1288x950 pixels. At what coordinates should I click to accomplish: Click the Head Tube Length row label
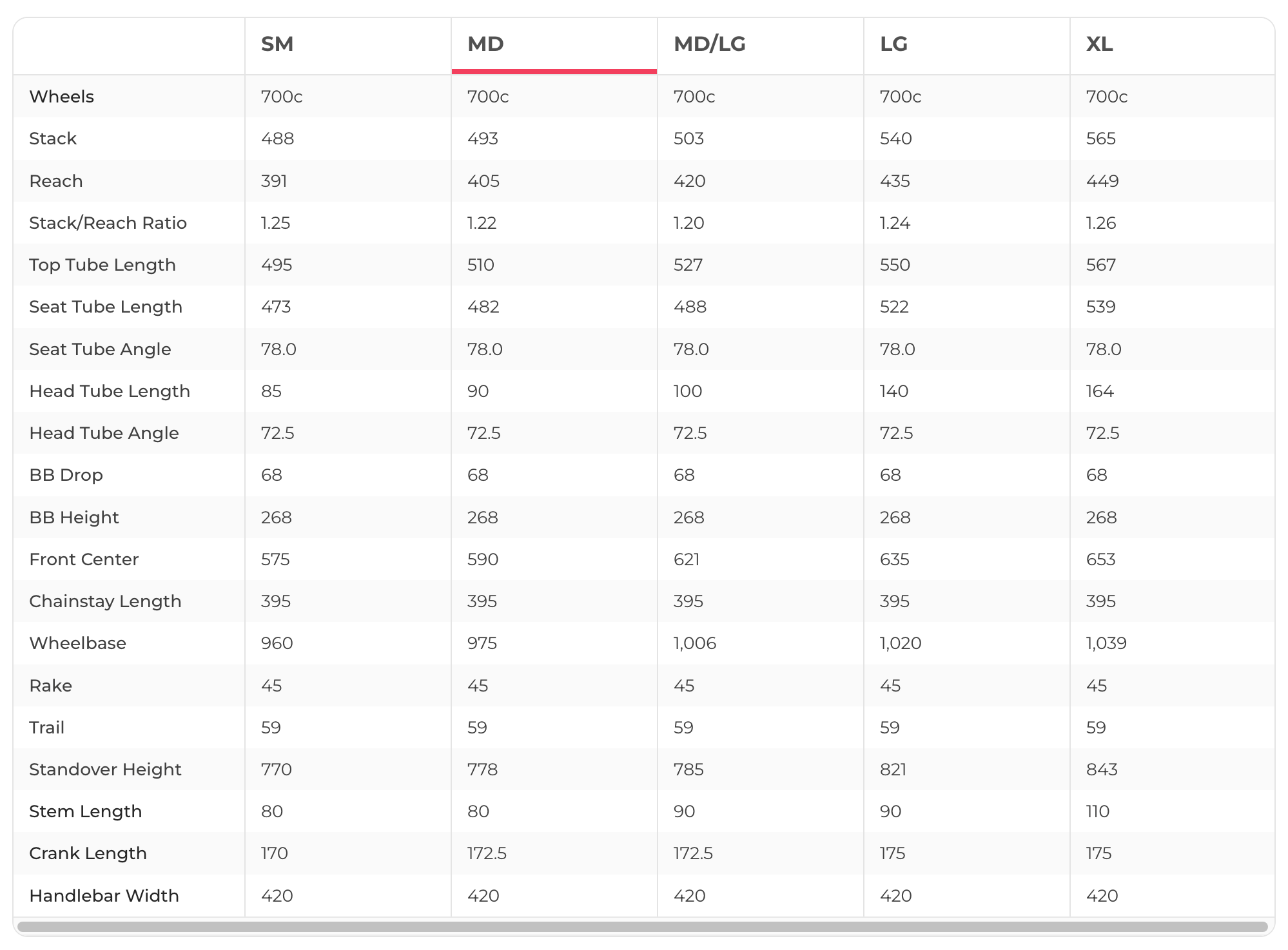[x=110, y=391]
